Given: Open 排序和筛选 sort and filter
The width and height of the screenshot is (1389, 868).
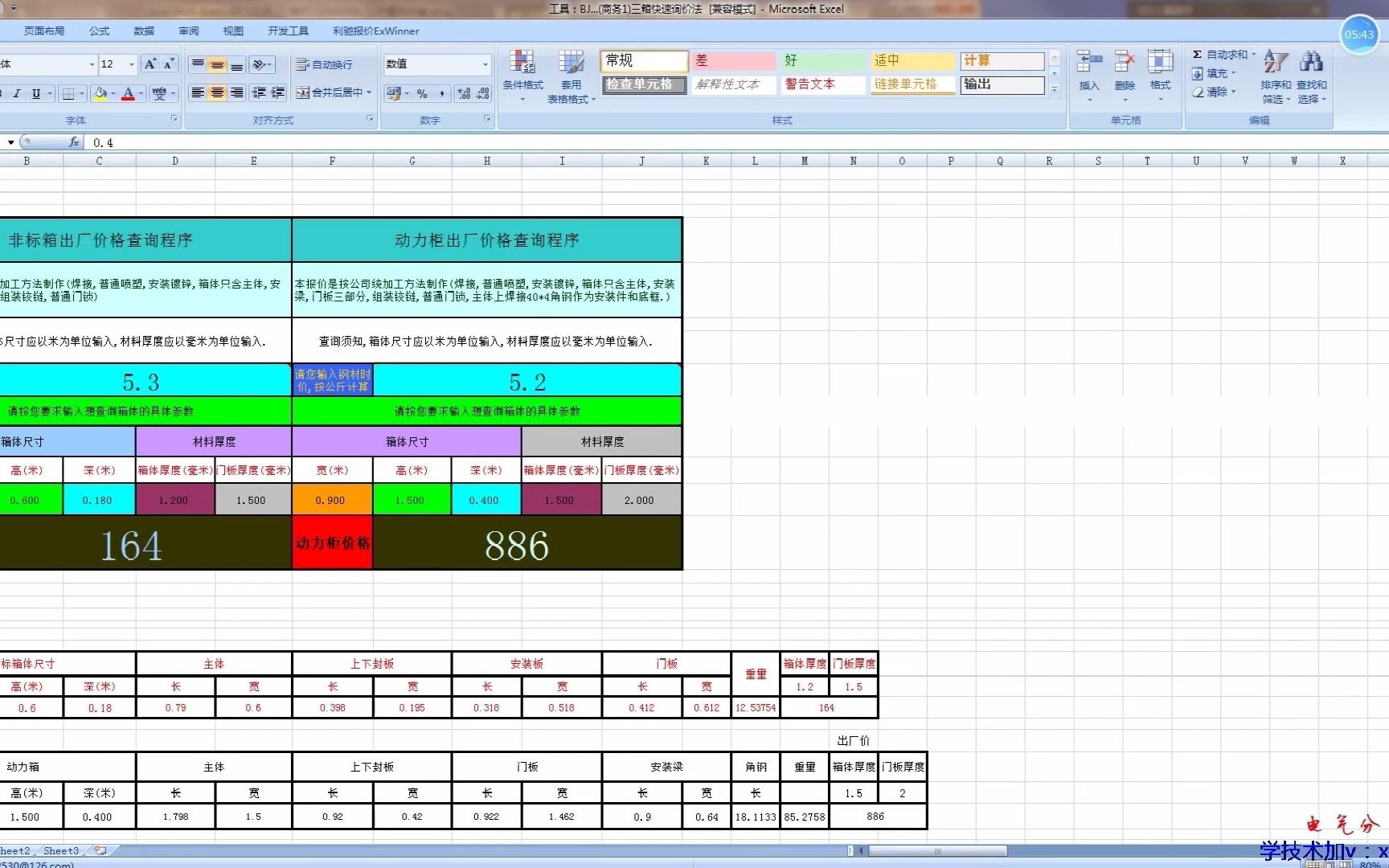Looking at the screenshot, I should pos(1276,77).
